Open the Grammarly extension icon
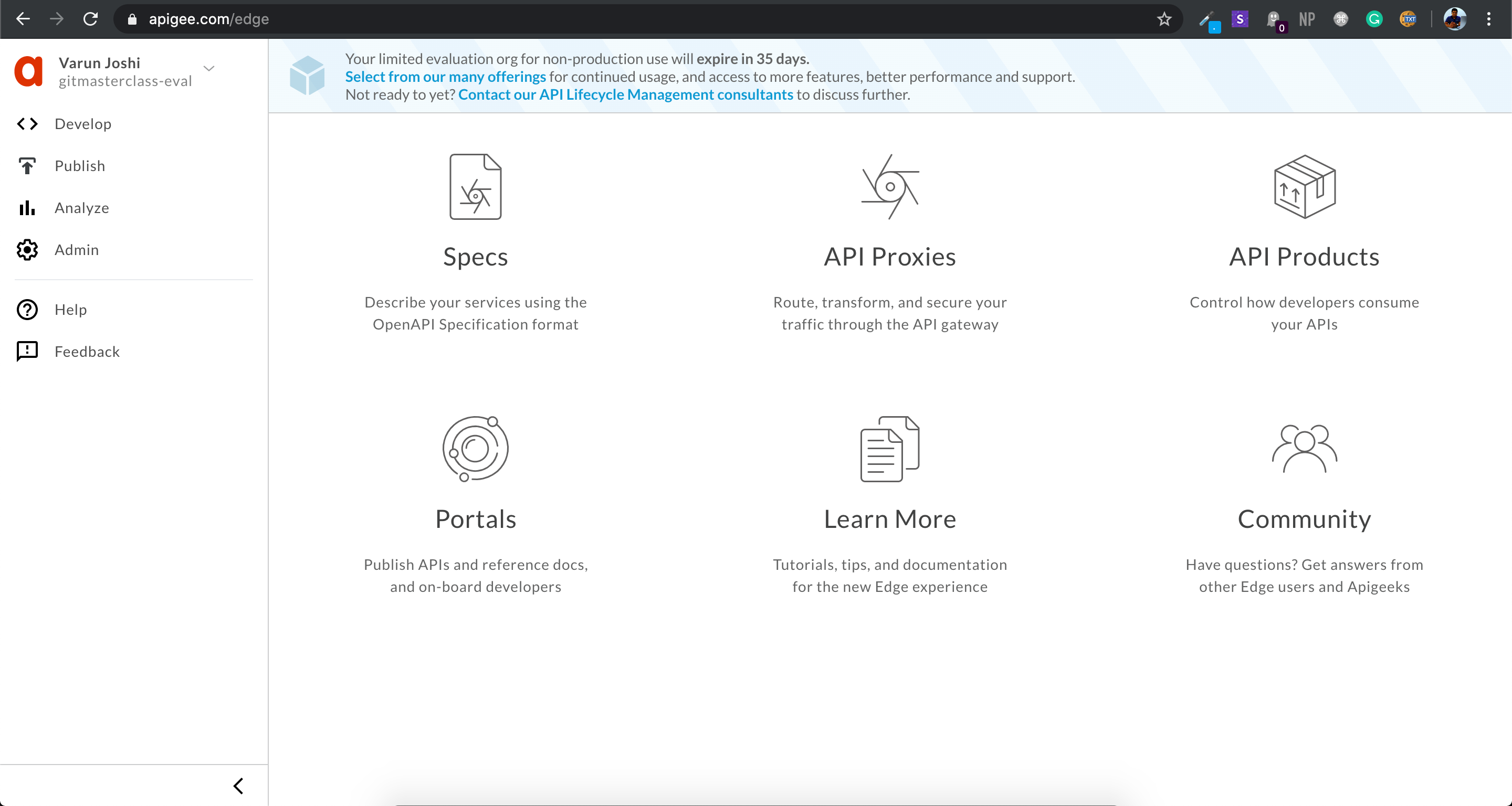This screenshot has width=1512, height=806. click(x=1374, y=19)
